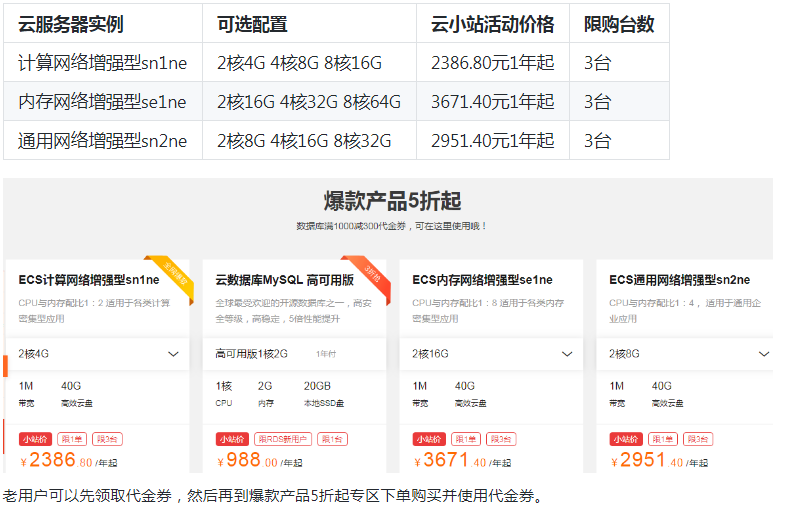Click the 40G 高效云盘 spec on the se1ne card
The height and width of the screenshot is (508, 797).
point(470,394)
